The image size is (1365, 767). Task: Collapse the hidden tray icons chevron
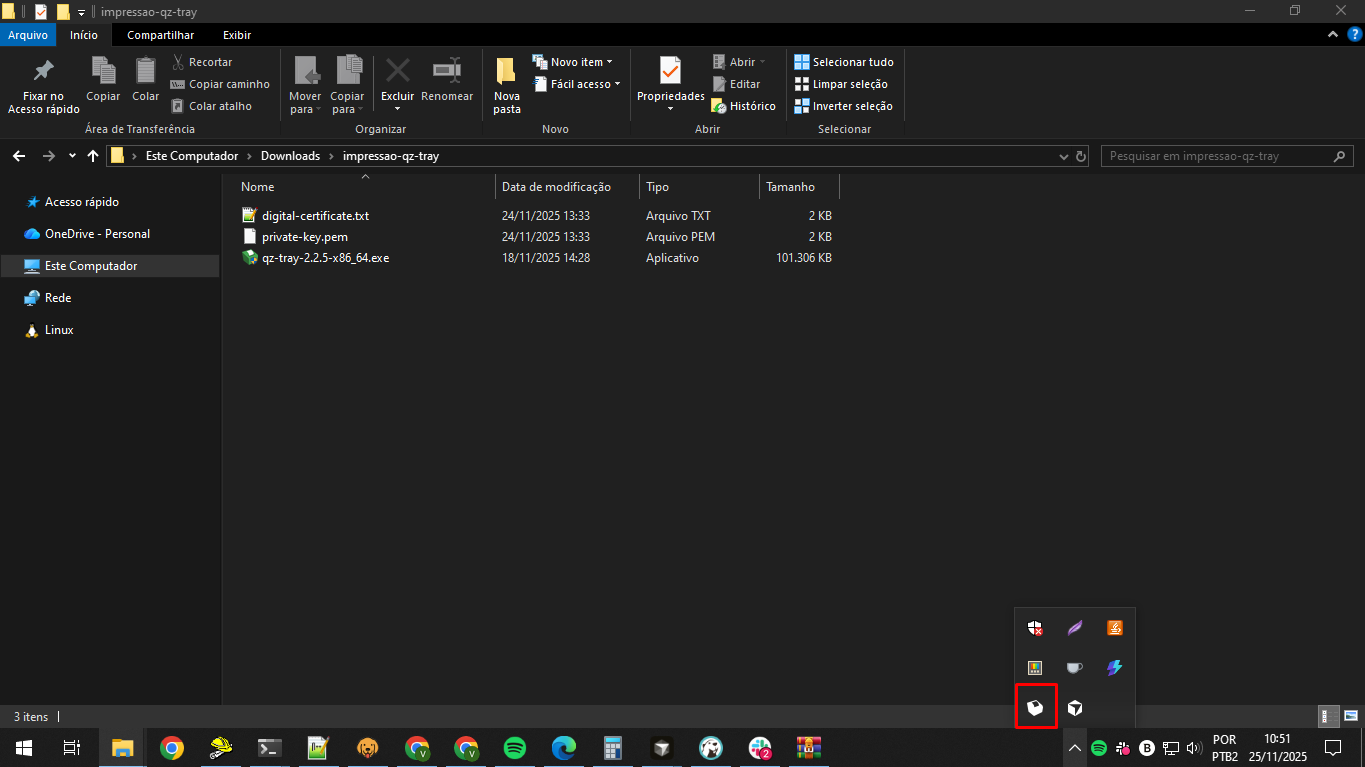coord(1074,748)
